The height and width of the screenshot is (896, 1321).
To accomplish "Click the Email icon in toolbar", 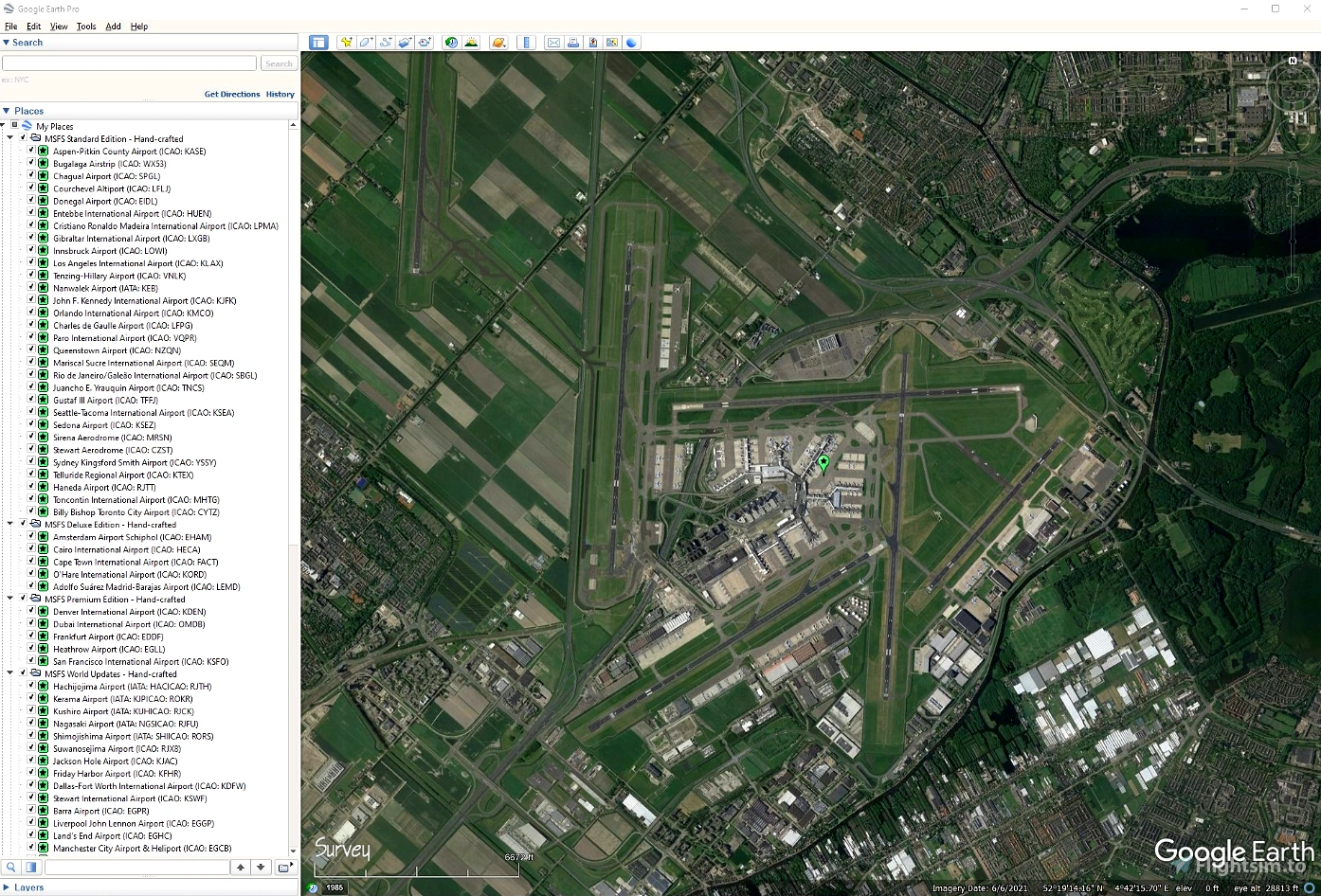I will [x=553, y=43].
